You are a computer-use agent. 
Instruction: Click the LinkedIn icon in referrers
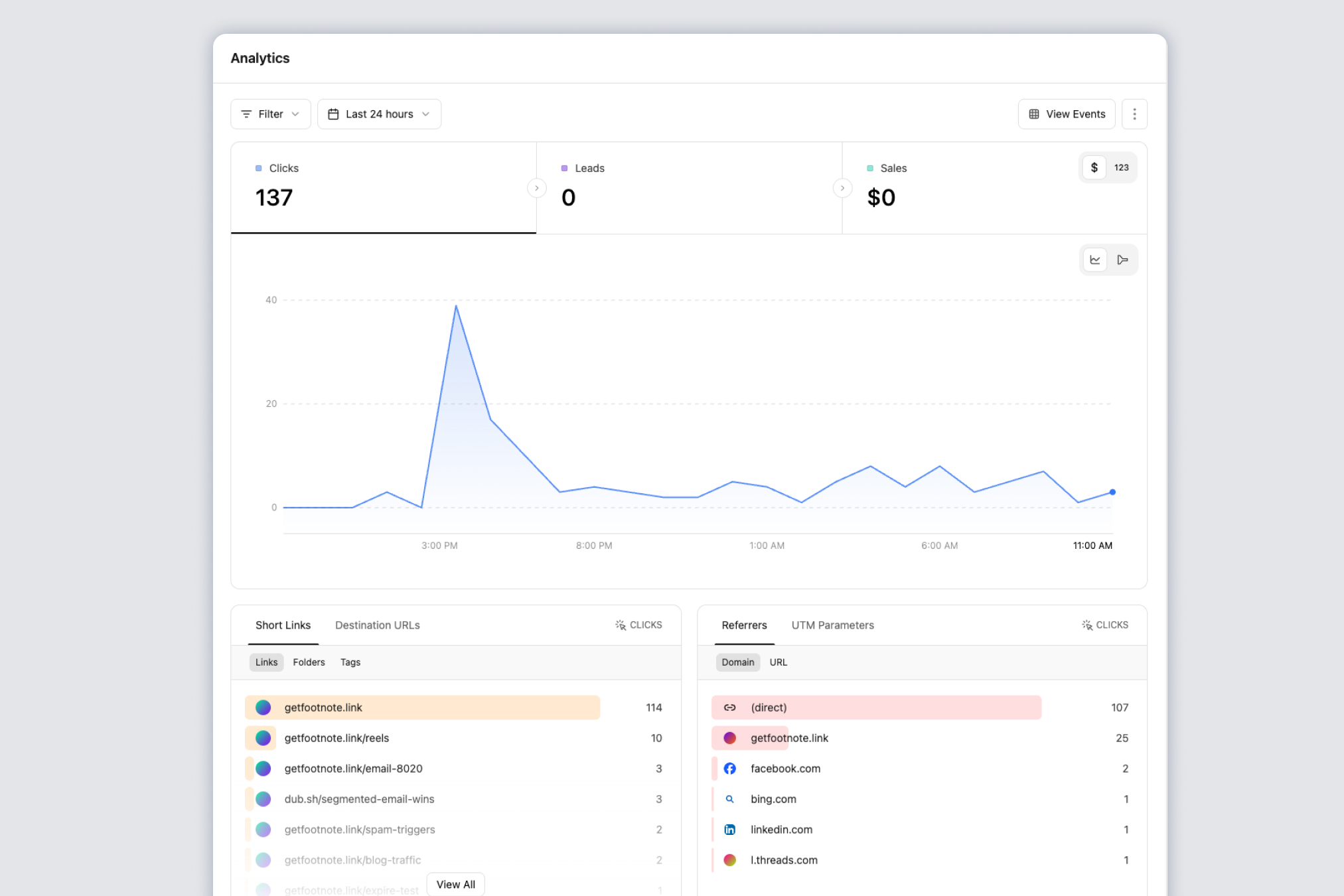point(729,830)
